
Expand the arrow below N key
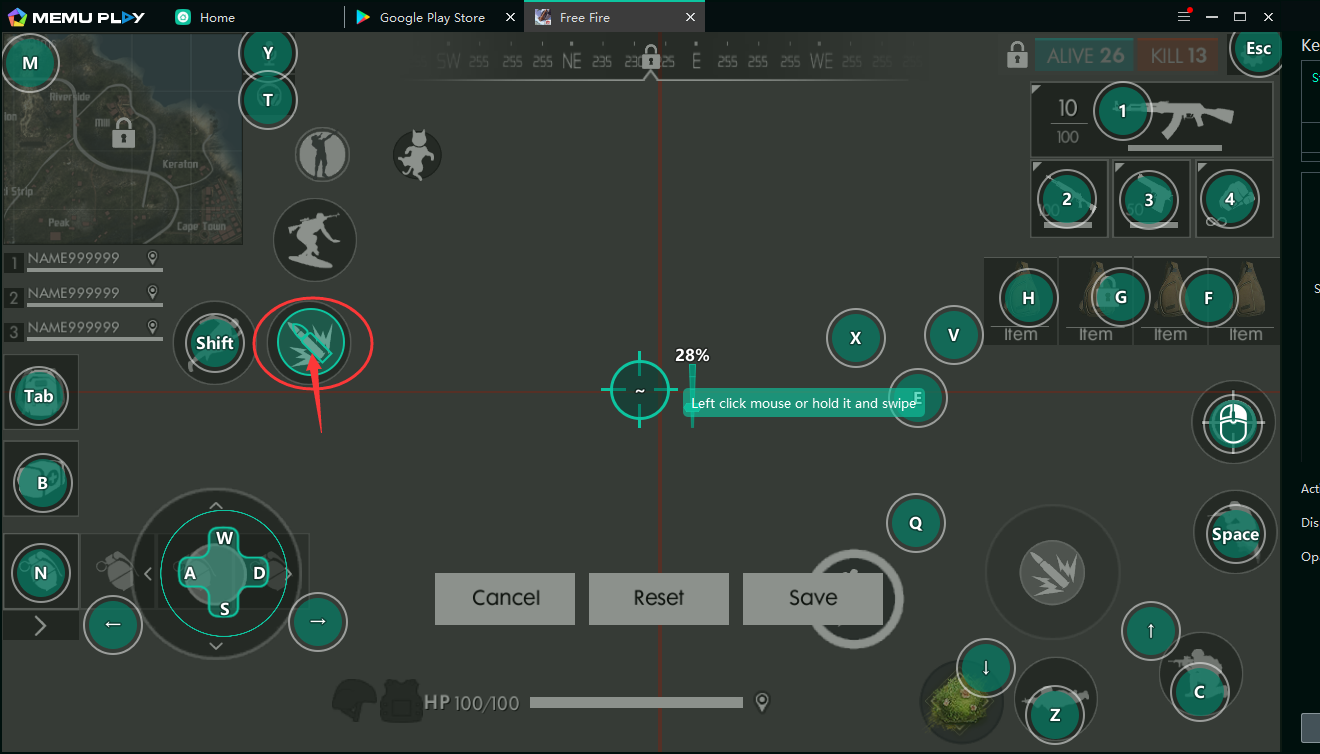(40, 626)
